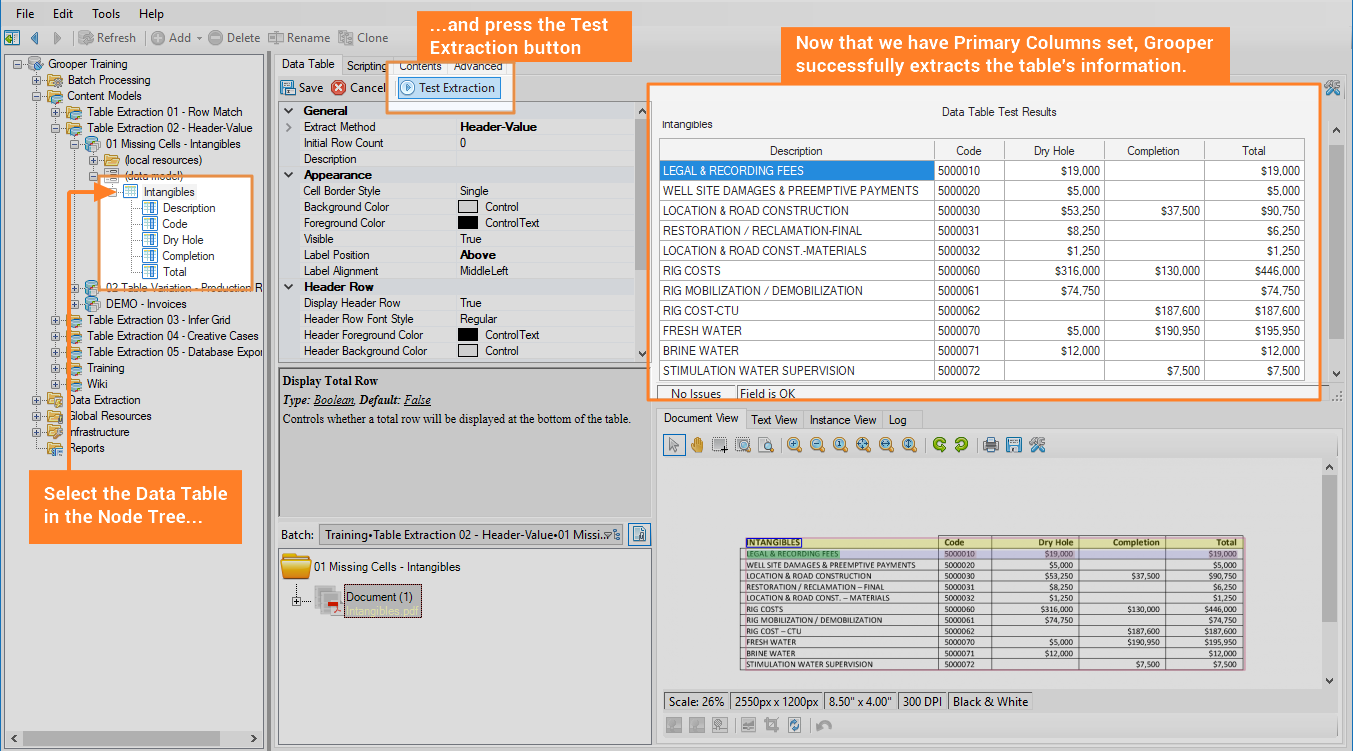The height and width of the screenshot is (751, 1353).
Task: Click the zoom out magnifier icon
Action: point(817,445)
